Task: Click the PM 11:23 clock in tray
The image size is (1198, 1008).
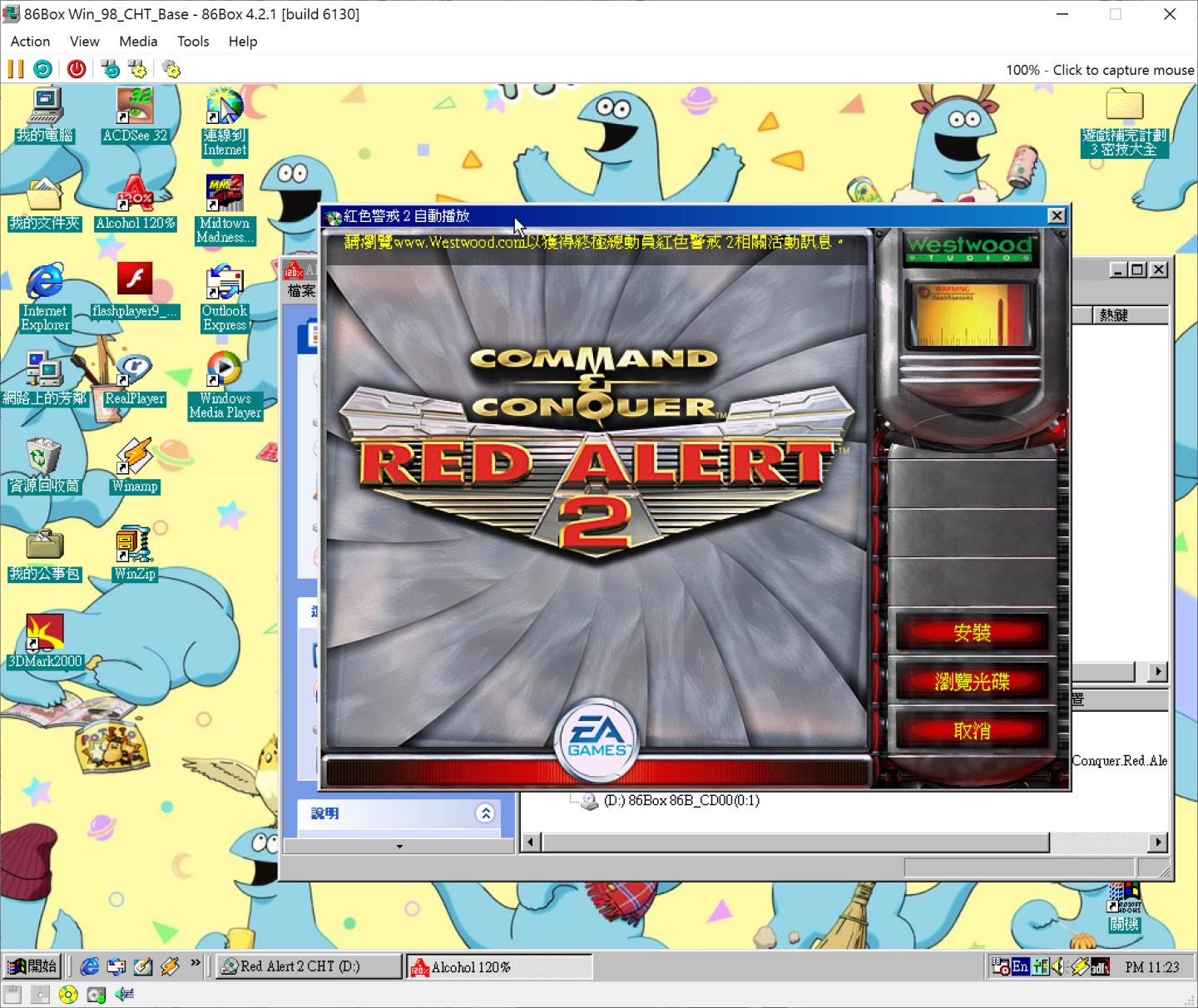Action: pos(1152,967)
